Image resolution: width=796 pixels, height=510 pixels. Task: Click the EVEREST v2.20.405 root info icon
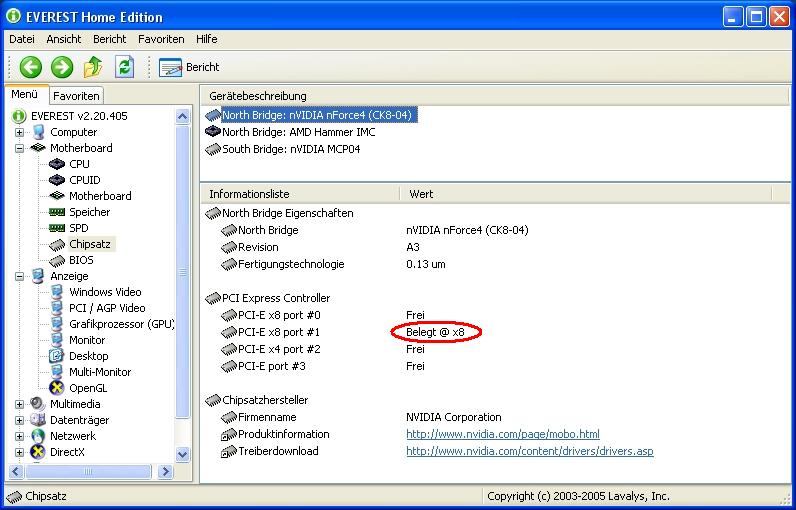[x=19, y=116]
